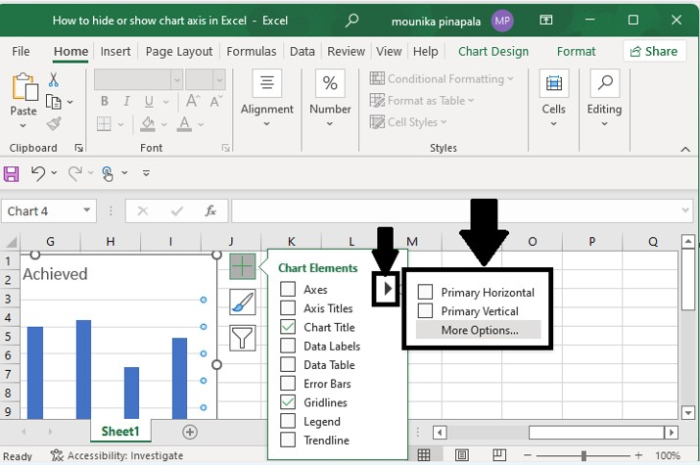The image size is (700, 465).
Task: Uncheck the Gridlines checkbox
Action: tap(288, 402)
